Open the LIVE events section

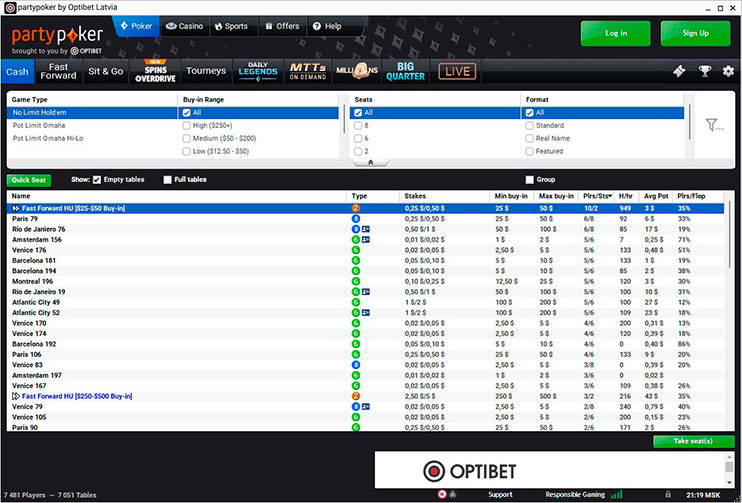[456, 71]
